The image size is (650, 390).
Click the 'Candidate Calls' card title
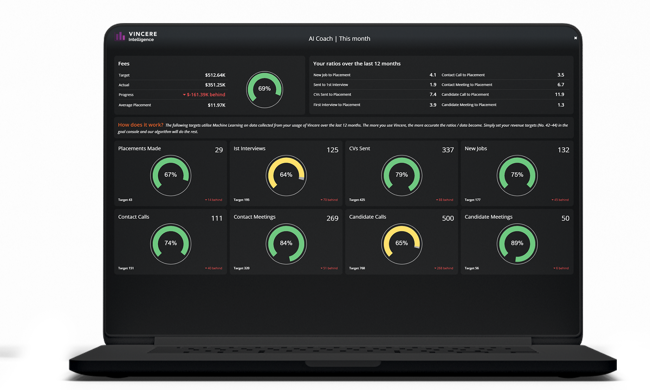(367, 217)
